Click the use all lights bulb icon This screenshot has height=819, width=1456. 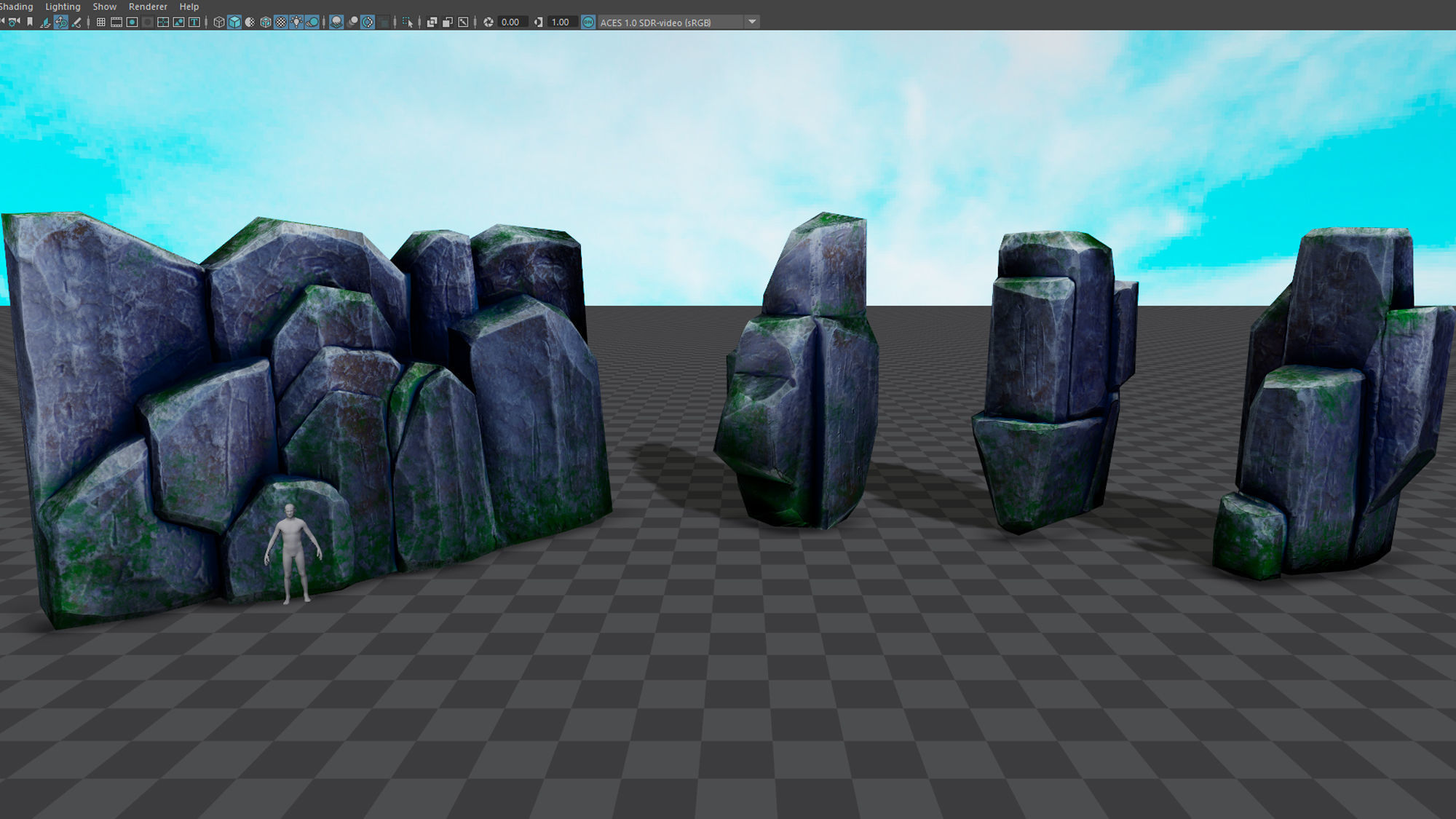point(296,23)
